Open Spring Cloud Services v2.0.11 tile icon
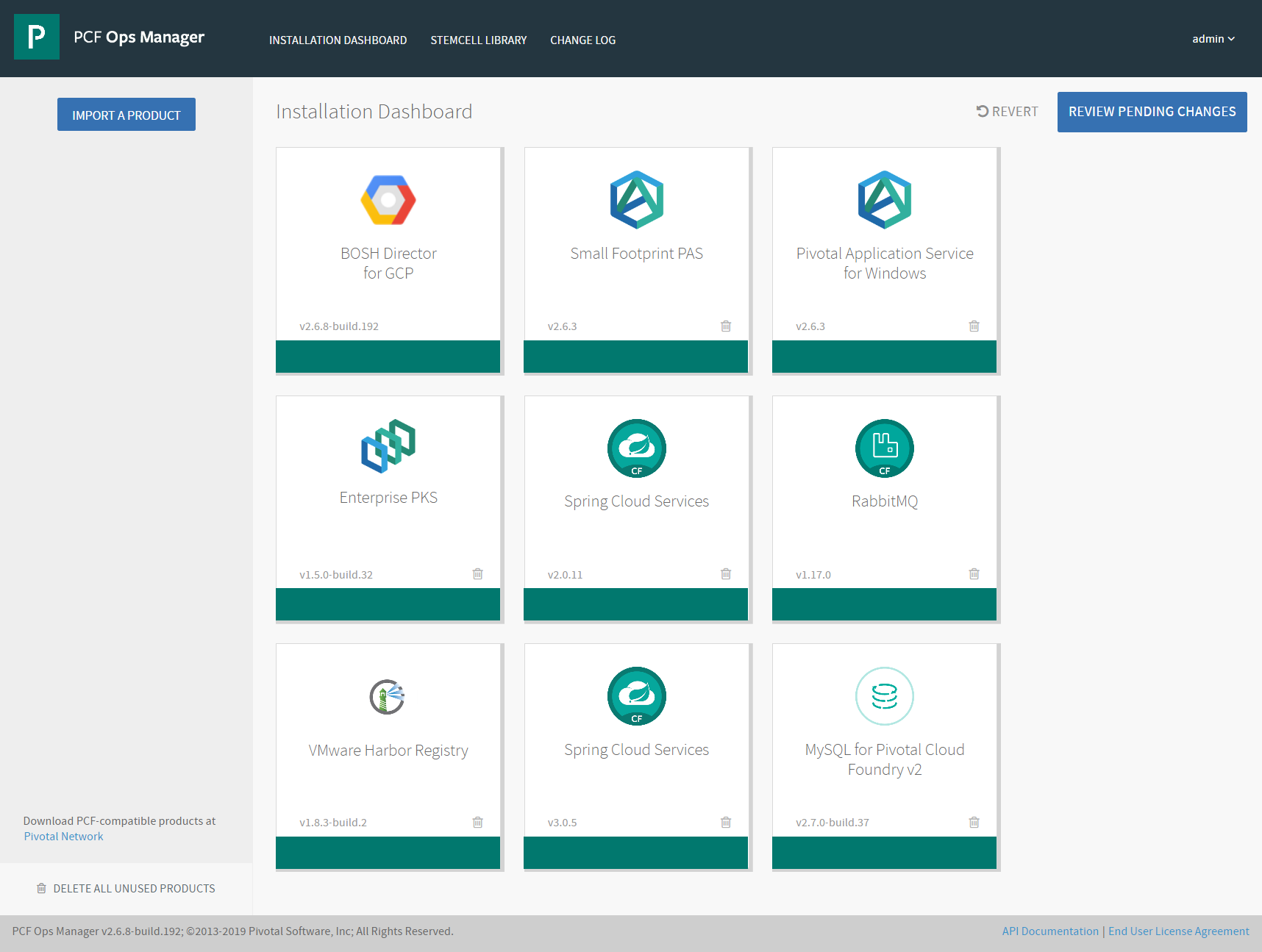1262x952 pixels. tap(637, 448)
